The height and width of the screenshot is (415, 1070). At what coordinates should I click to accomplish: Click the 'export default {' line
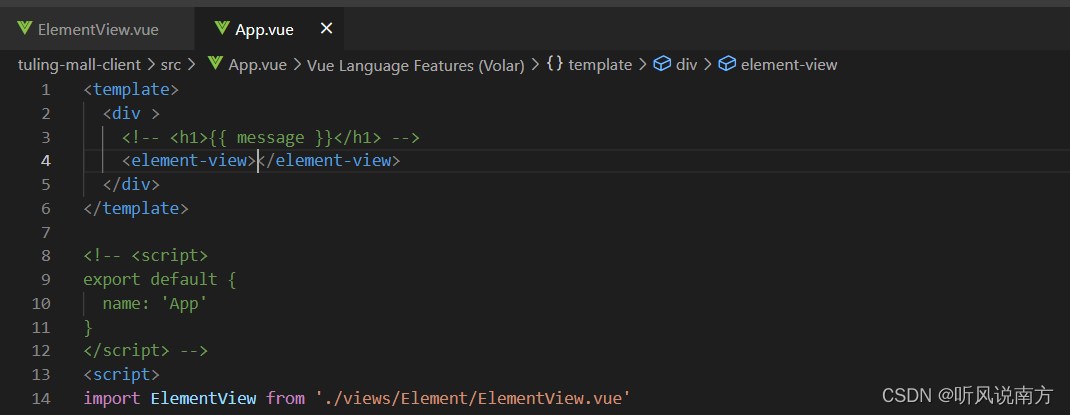pyautogui.click(x=160, y=280)
